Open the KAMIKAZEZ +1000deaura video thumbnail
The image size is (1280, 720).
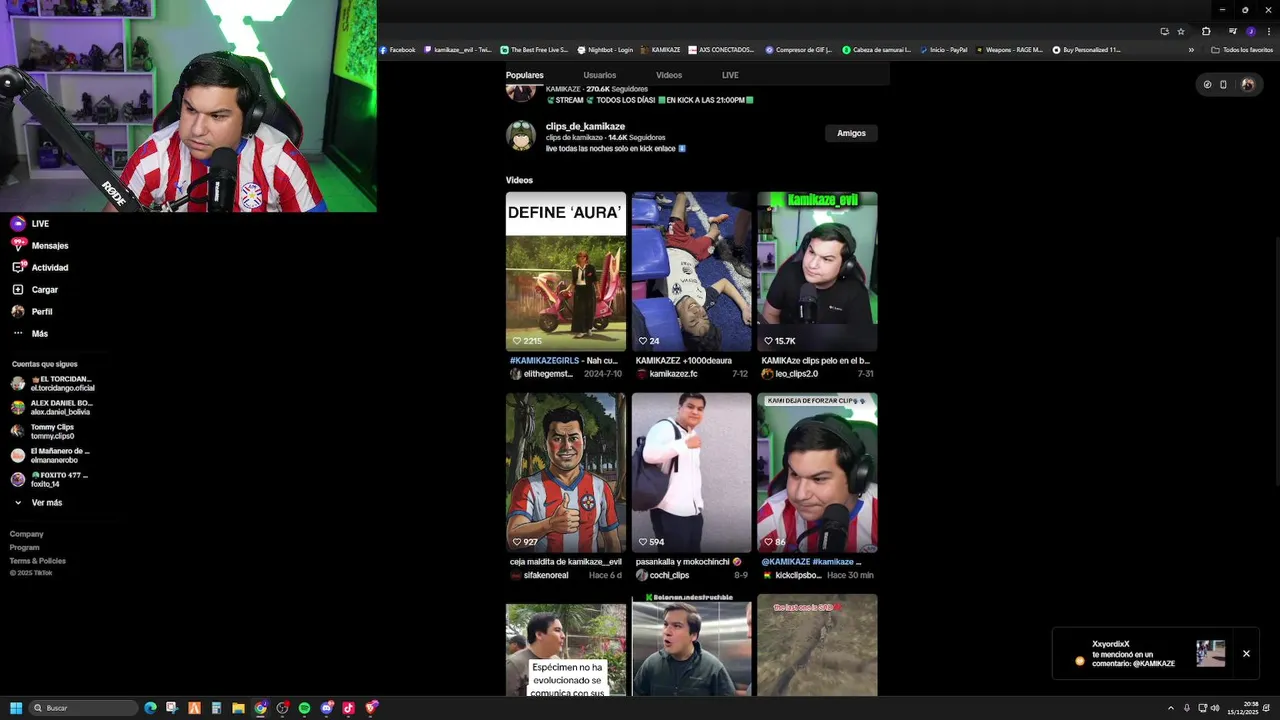click(692, 271)
